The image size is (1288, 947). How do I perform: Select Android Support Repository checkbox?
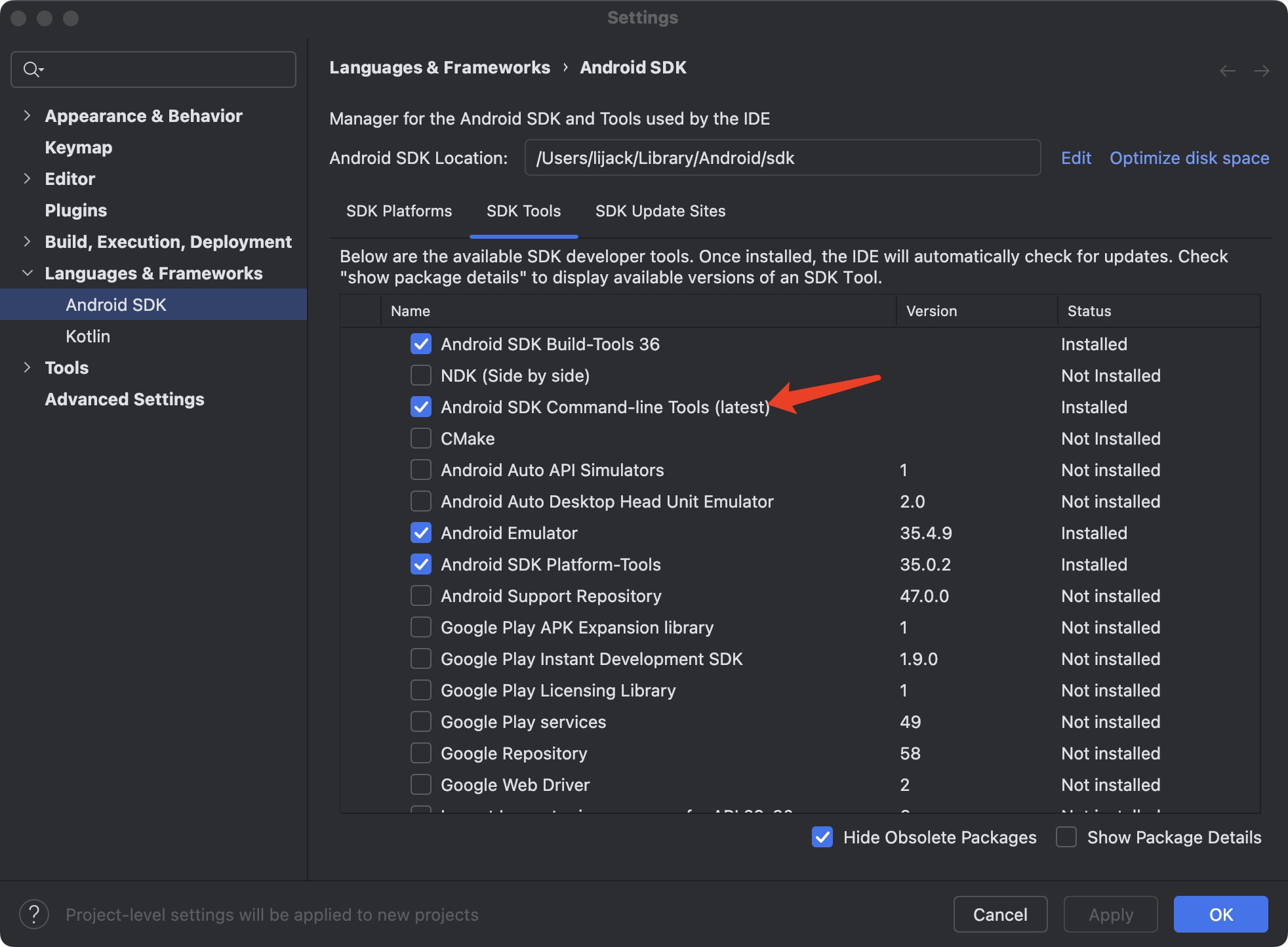[420, 595]
